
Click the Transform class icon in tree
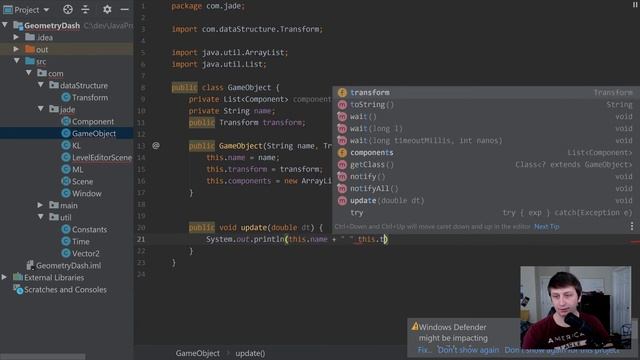click(x=66, y=97)
